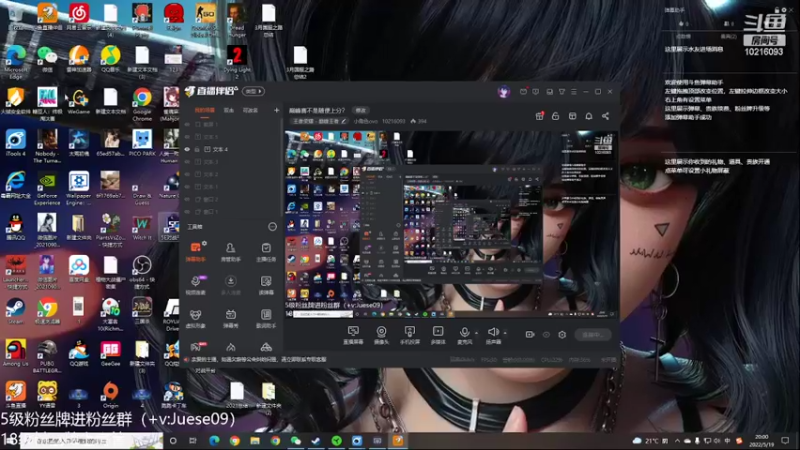Screen dimensions: 800x450
Task: Toggle visibility of layer 文本 3
Action: (x=187, y=162)
